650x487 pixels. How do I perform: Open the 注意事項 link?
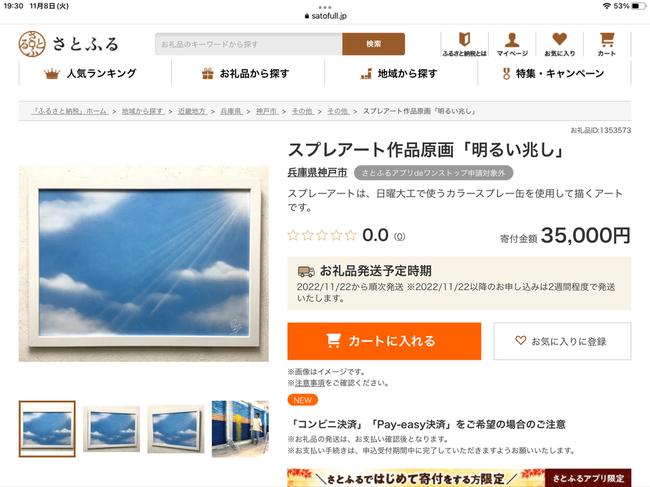click(310, 383)
